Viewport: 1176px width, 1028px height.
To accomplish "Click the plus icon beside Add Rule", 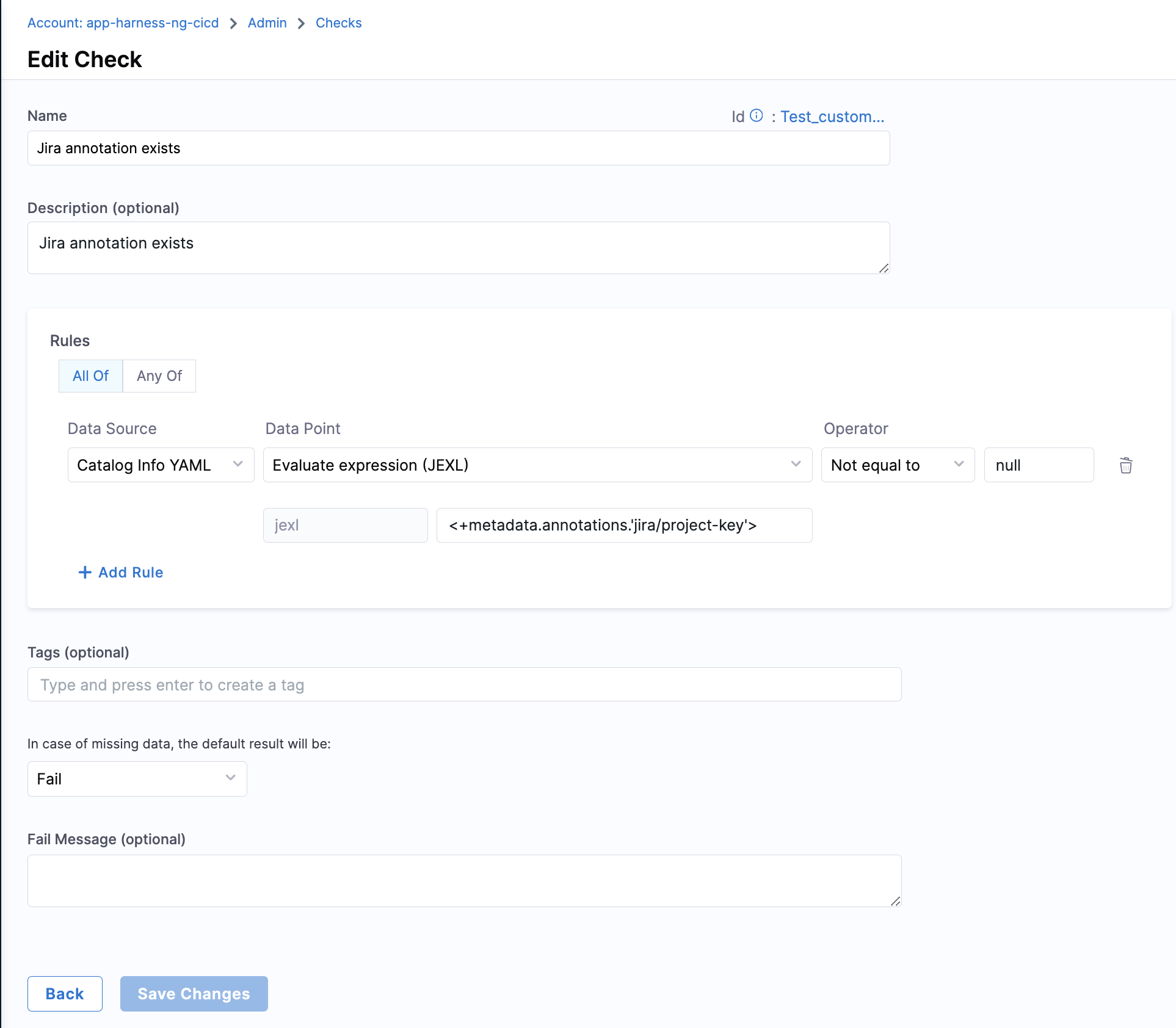I will click(85, 572).
